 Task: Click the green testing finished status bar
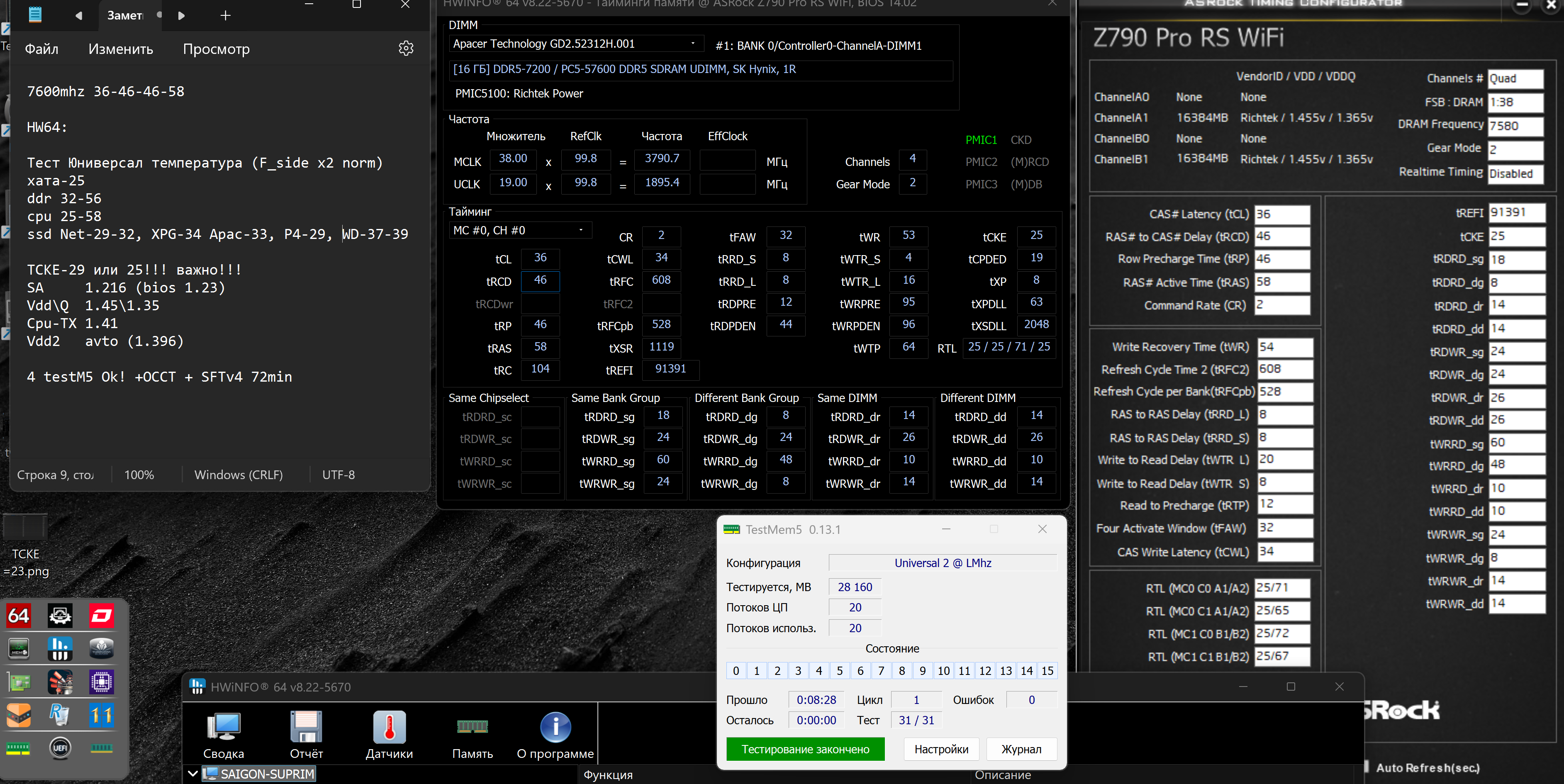click(805, 750)
